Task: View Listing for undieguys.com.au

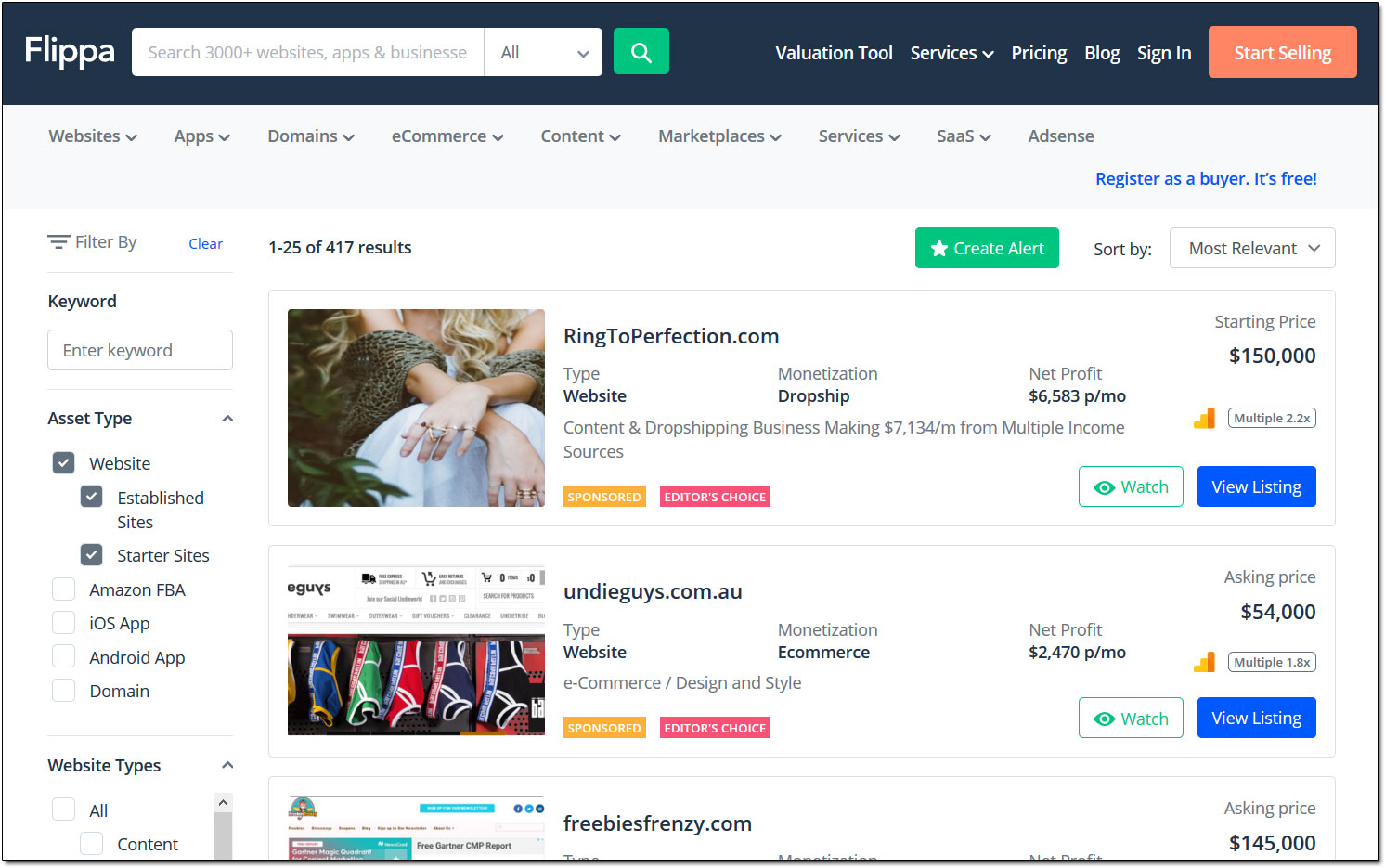Action: point(1257,718)
